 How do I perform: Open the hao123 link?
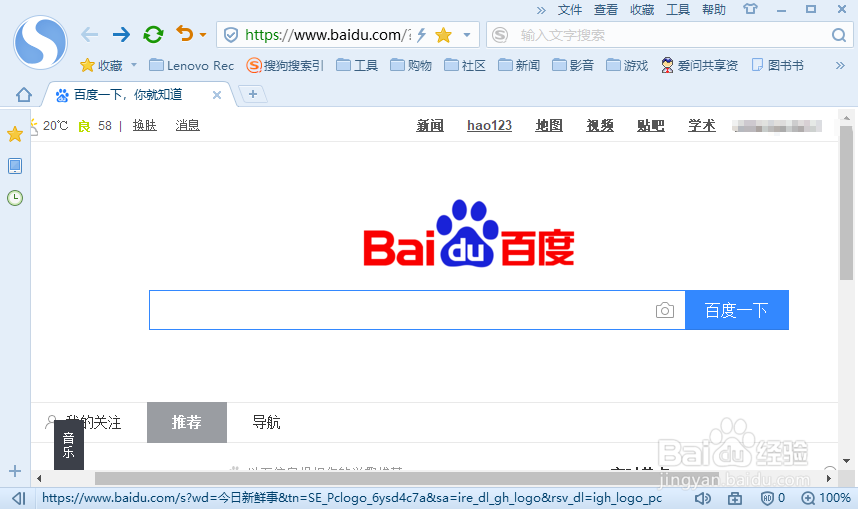489,125
